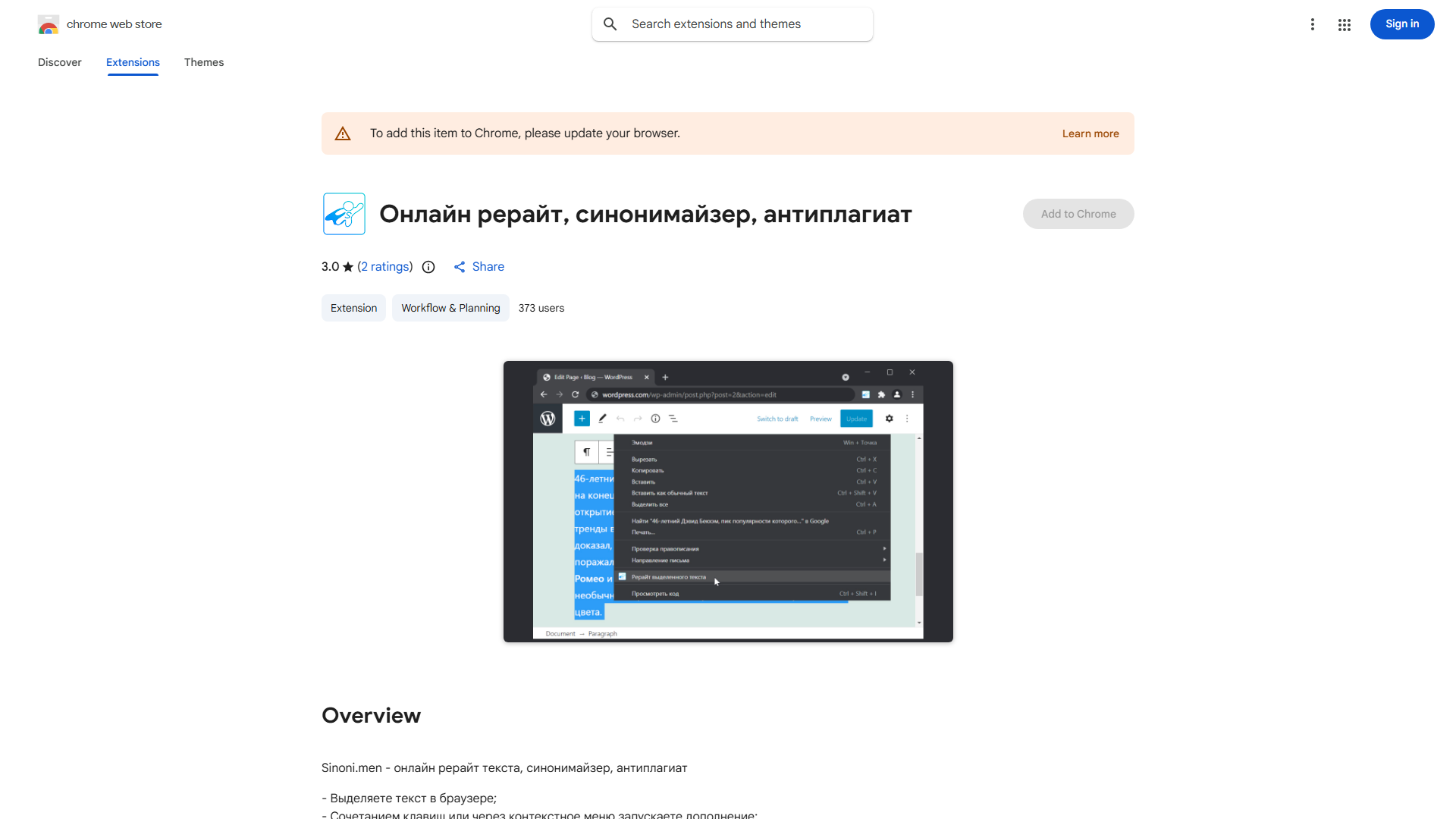Open the Themes tab
Screen dimensions: 1456x819
pyautogui.click(x=204, y=62)
